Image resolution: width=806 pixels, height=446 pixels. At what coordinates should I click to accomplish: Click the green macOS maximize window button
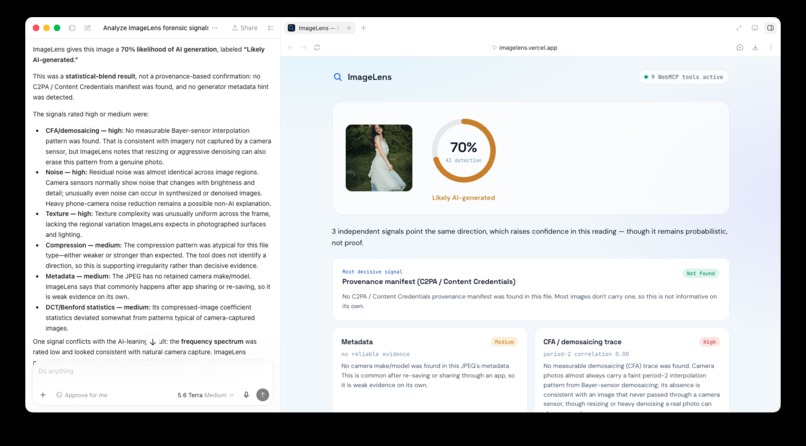click(x=57, y=28)
